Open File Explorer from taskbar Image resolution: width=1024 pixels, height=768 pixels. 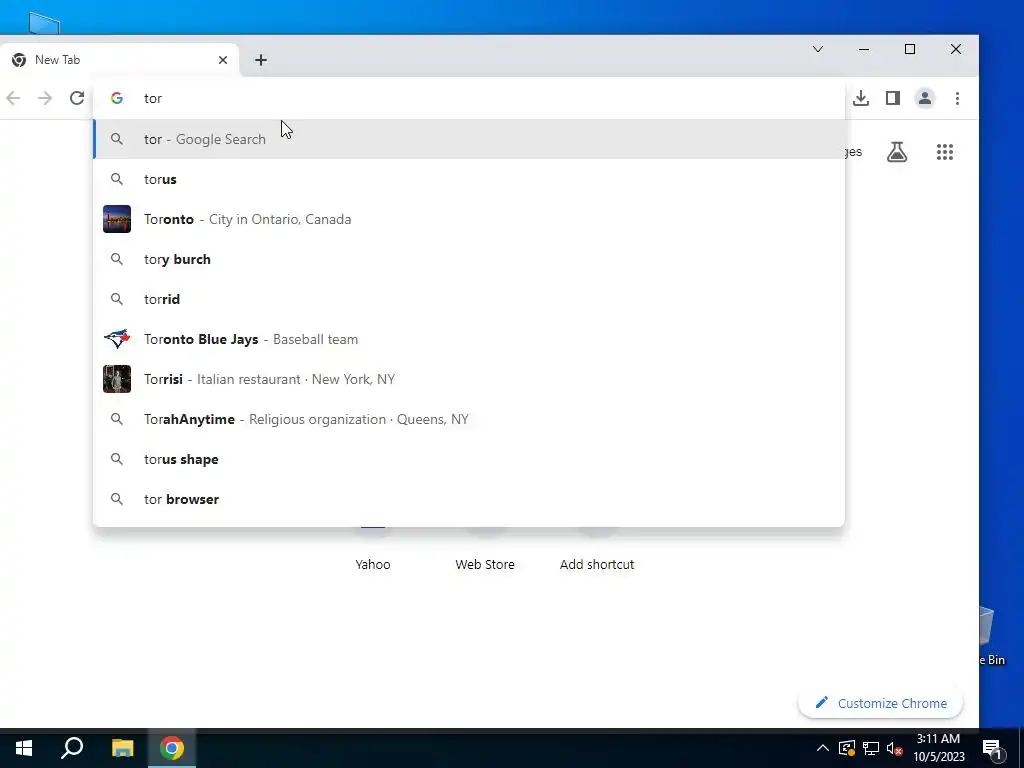122,748
